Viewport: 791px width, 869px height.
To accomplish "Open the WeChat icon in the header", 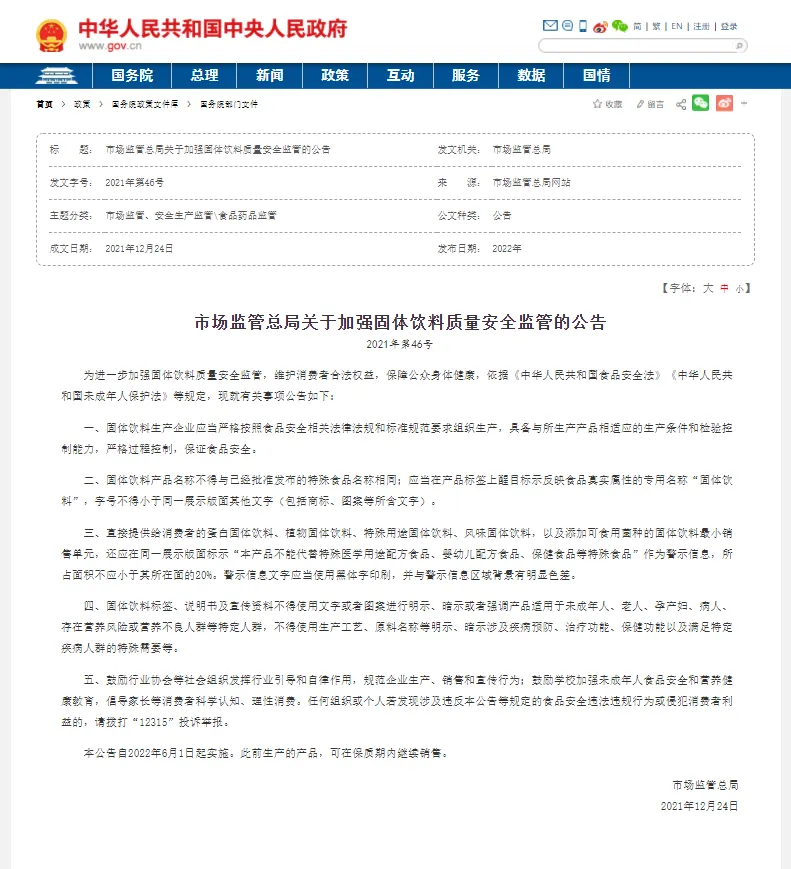I will (619, 25).
